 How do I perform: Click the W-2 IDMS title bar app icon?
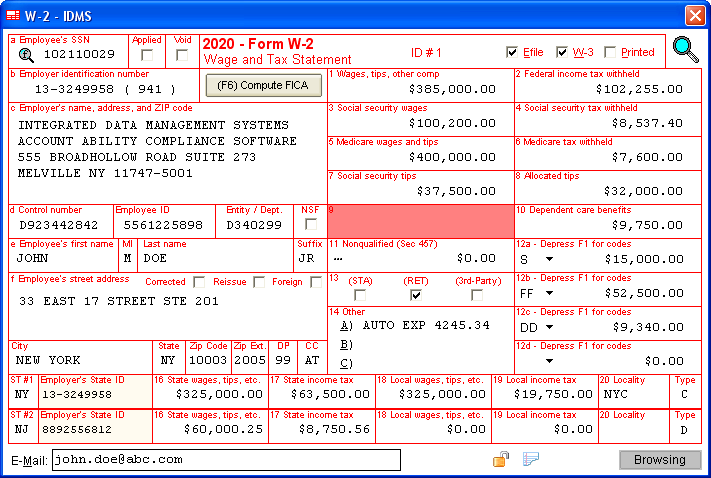[13, 15]
